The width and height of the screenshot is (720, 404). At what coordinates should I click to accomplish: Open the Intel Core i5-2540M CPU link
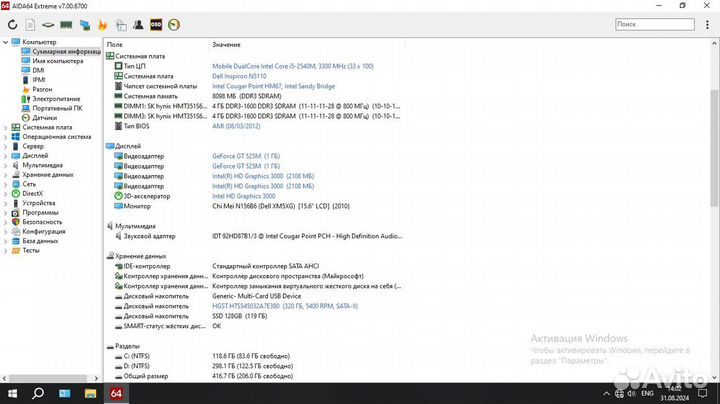point(293,66)
